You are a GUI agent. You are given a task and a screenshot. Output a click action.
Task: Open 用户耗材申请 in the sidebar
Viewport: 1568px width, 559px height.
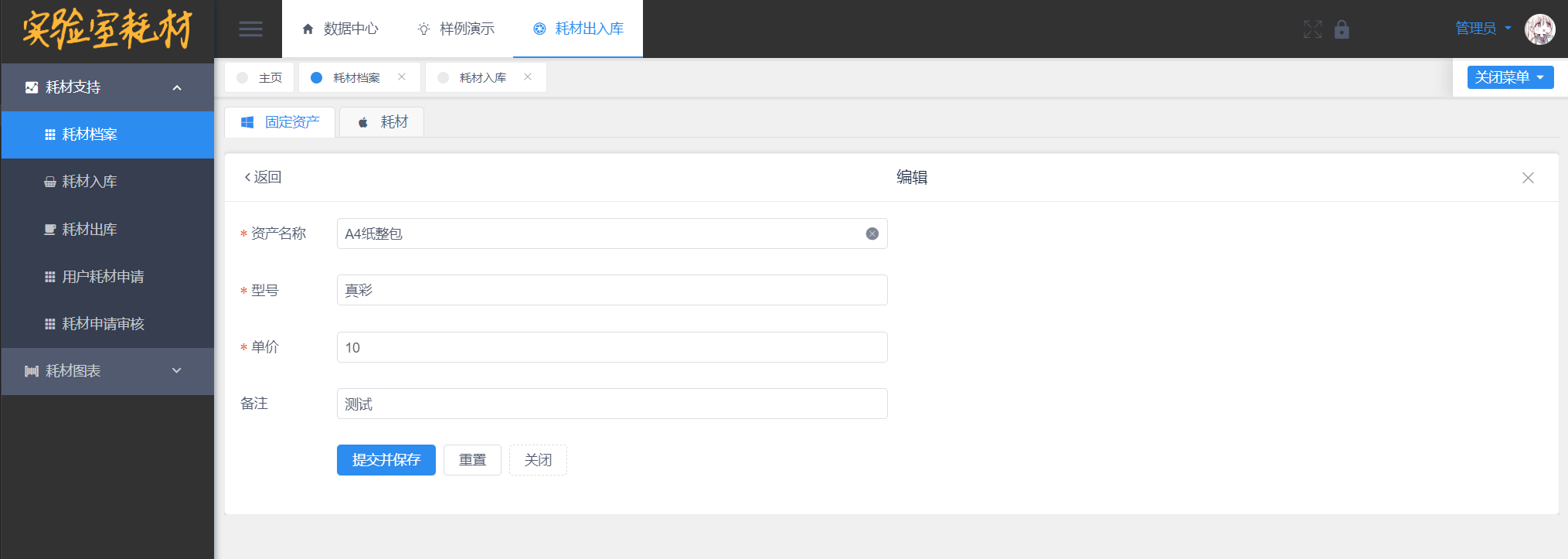[107, 277]
